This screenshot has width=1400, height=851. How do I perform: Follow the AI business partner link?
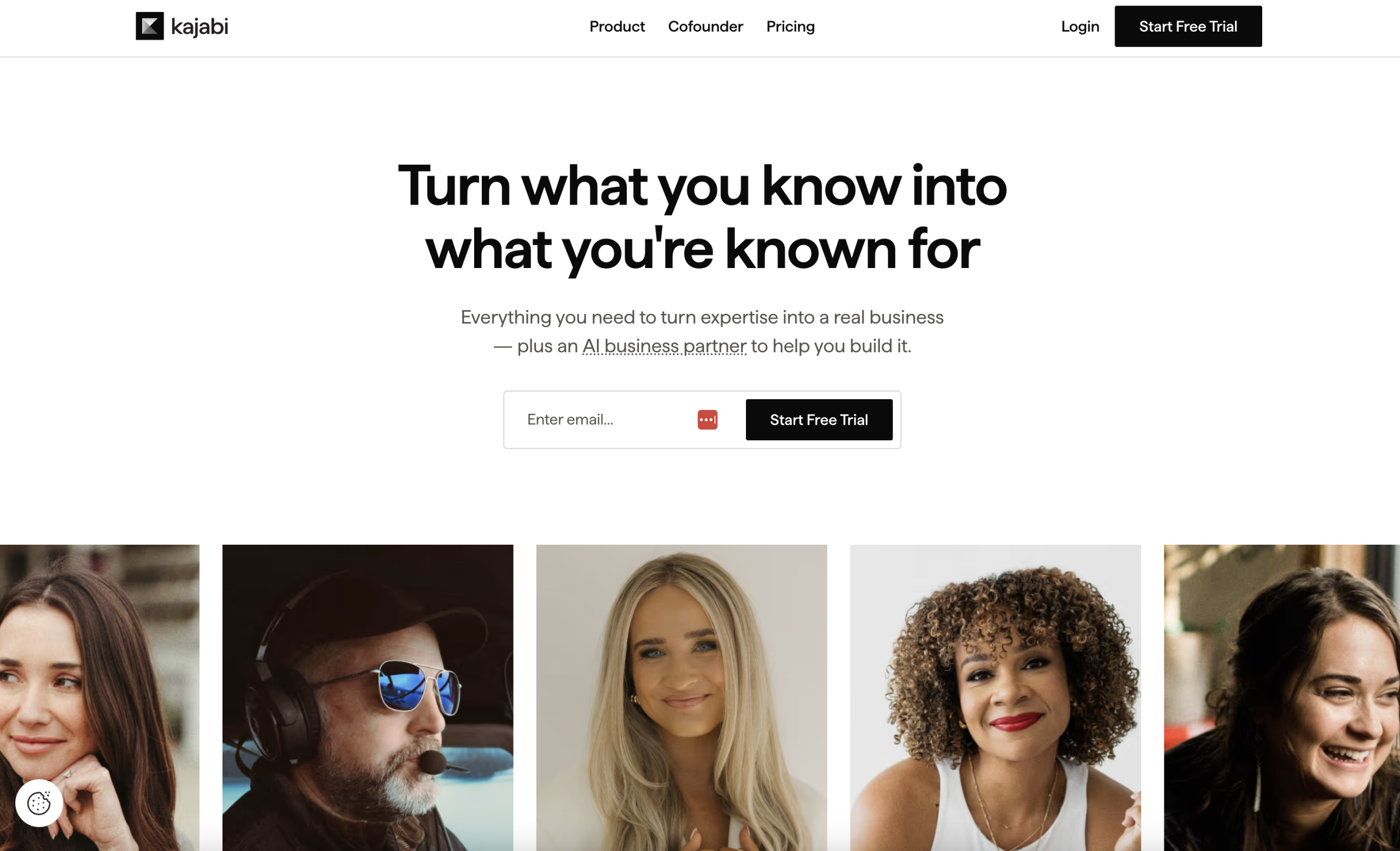coord(664,346)
